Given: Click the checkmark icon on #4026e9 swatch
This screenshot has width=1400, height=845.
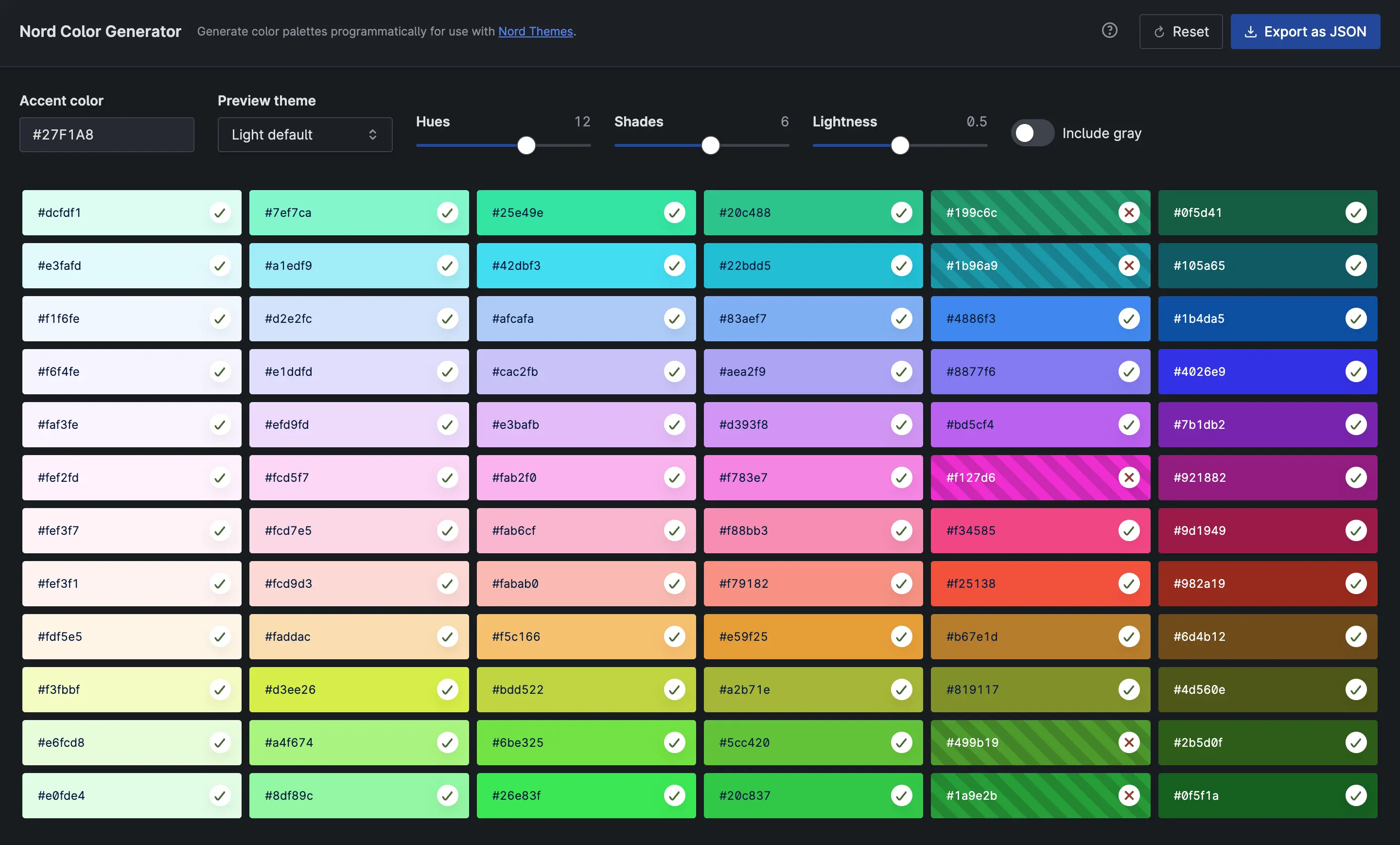Looking at the screenshot, I should 1356,371.
